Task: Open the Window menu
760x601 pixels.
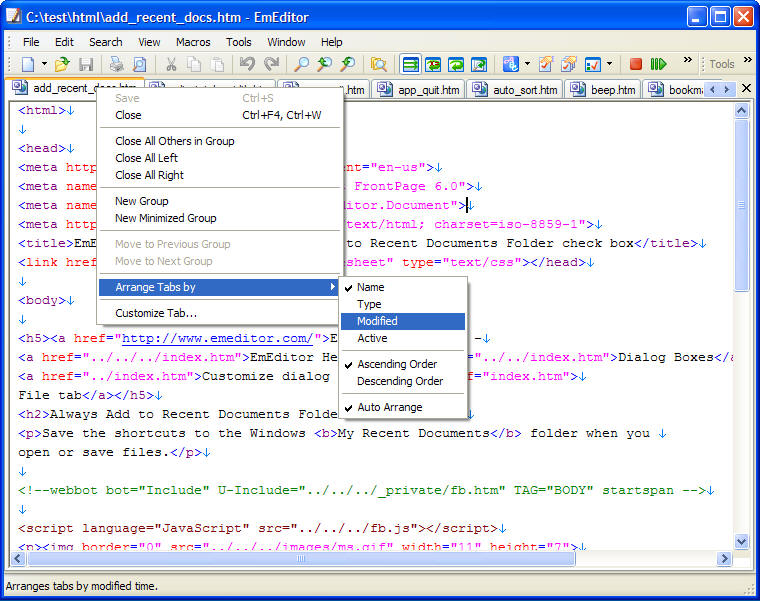Action: (x=286, y=42)
